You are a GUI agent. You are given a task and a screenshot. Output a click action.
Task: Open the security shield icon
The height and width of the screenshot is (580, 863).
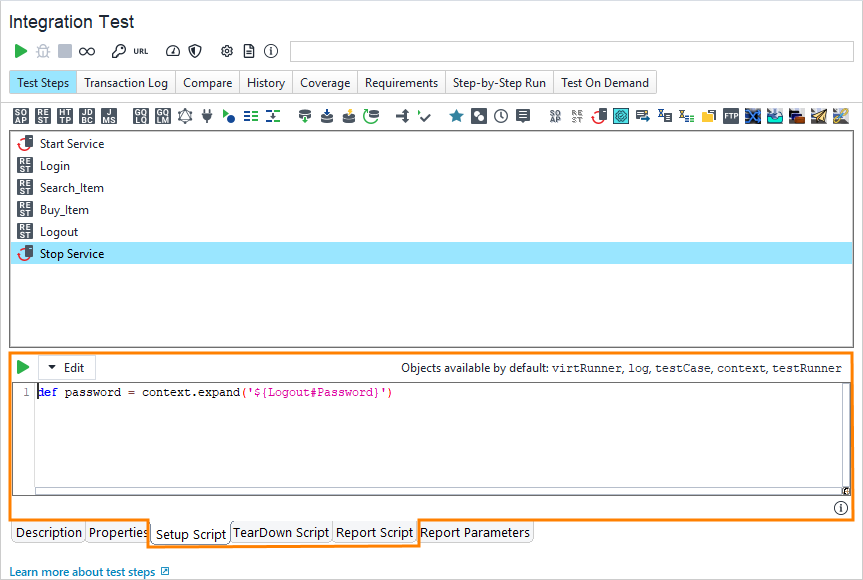click(x=195, y=51)
